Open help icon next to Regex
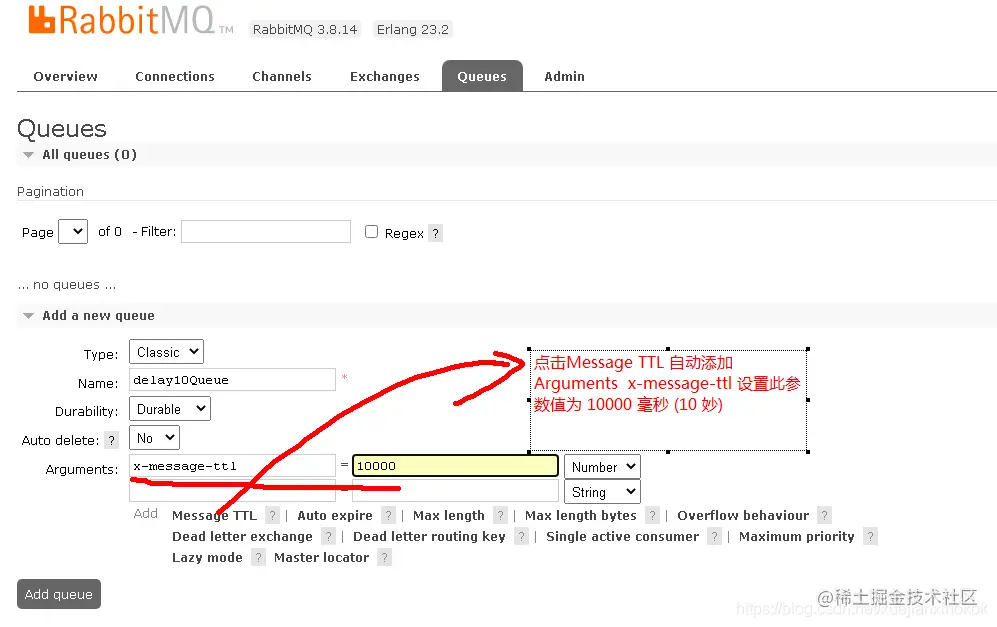 [x=435, y=233]
